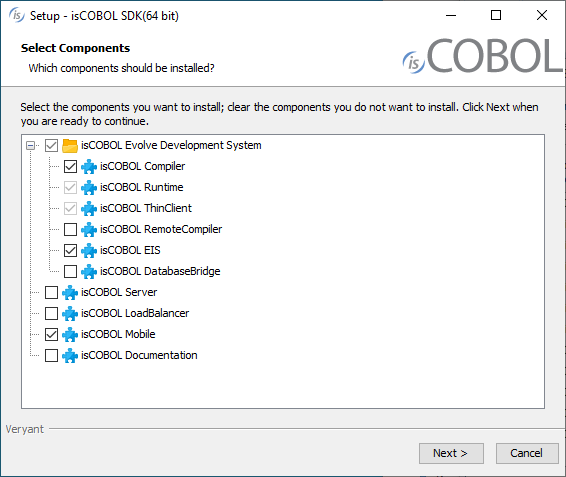Click the isCOBOL RemoteCompiler puzzle icon
Viewport: 566px width, 477px height.
pos(89,229)
